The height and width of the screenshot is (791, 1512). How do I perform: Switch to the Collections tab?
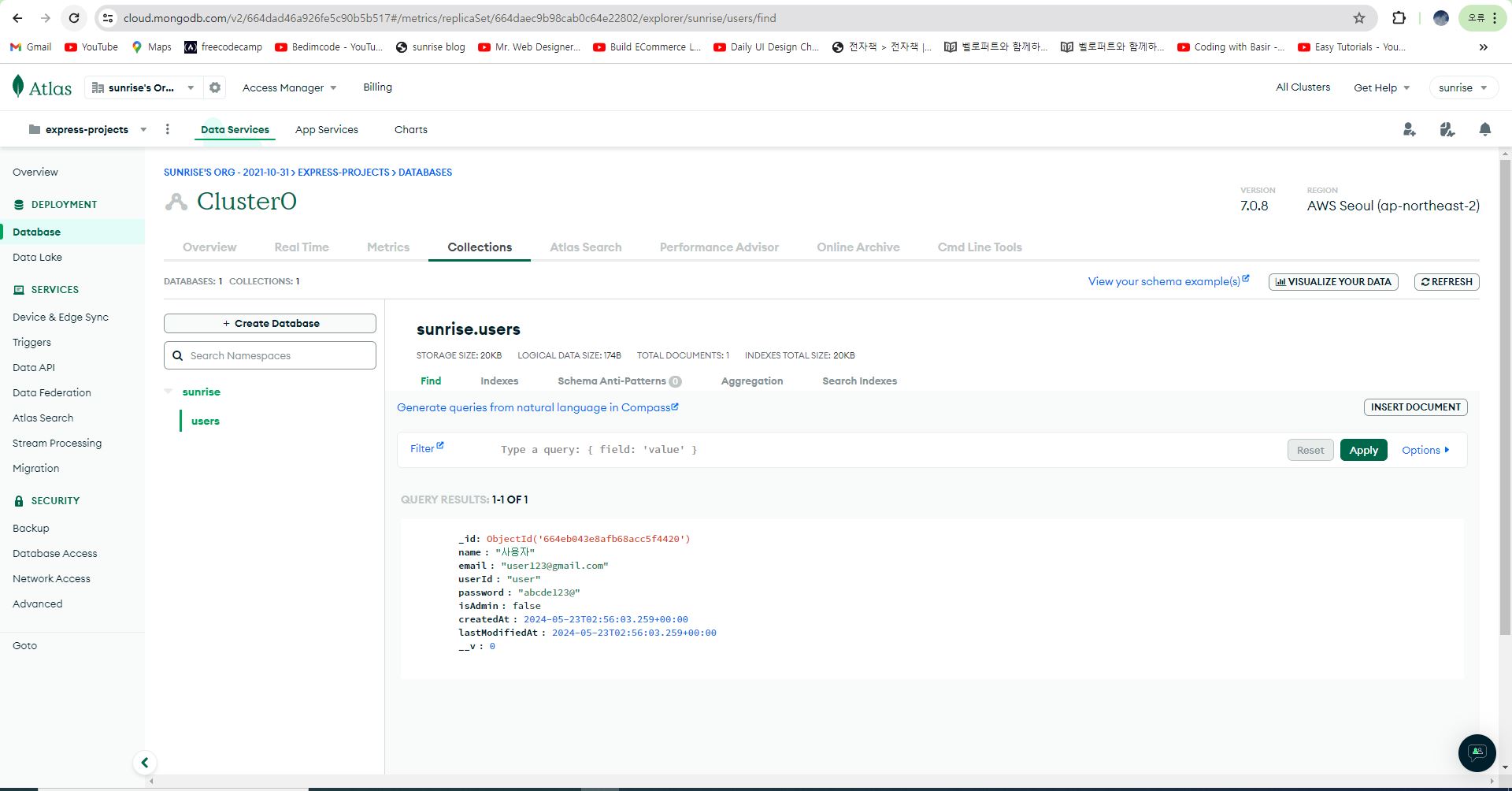pos(480,247)
